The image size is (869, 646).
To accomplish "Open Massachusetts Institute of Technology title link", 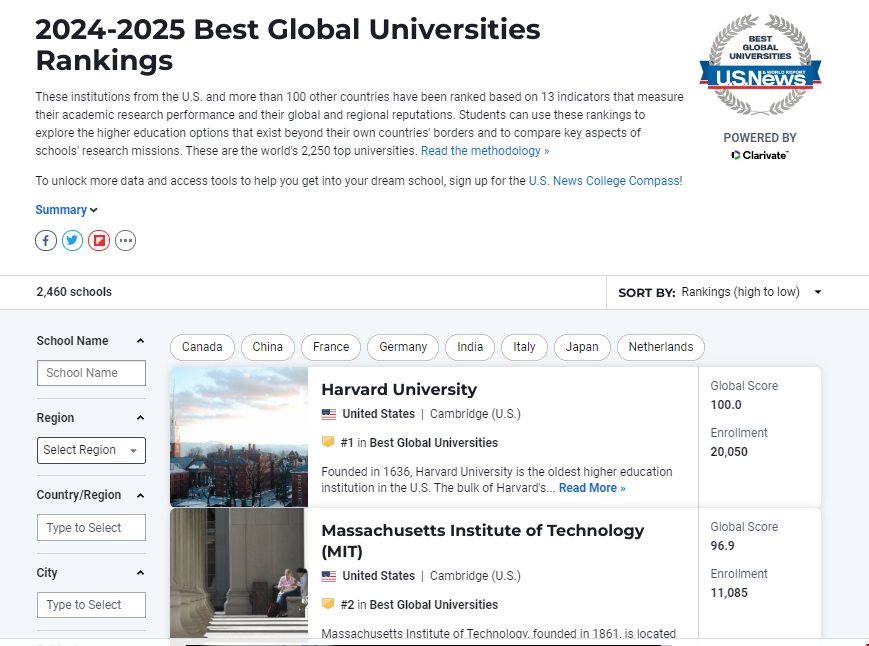I will tap(483, 541).
